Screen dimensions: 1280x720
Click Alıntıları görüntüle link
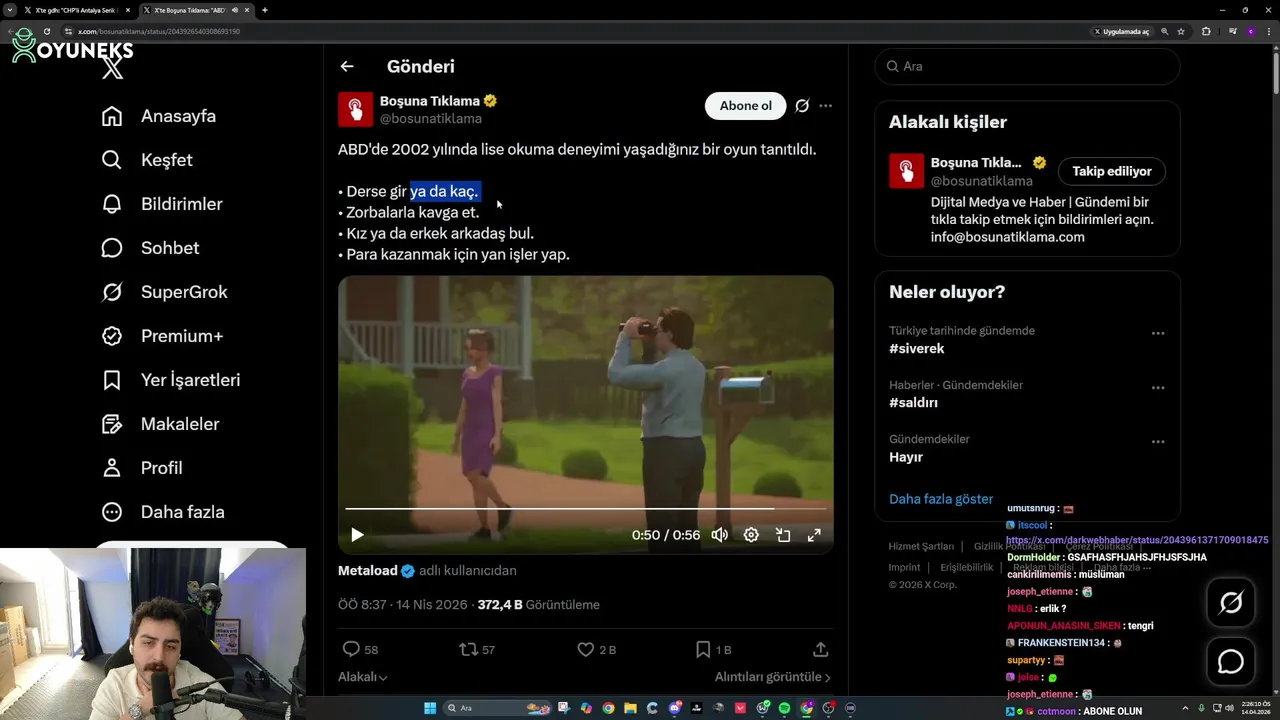(x=773, y=677)
